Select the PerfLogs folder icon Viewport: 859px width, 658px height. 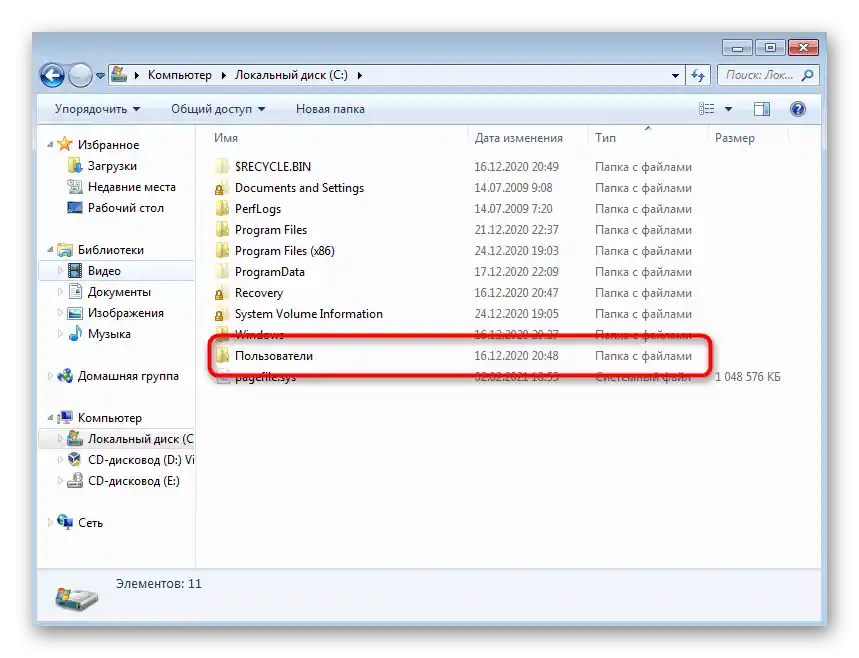point(222,209)
